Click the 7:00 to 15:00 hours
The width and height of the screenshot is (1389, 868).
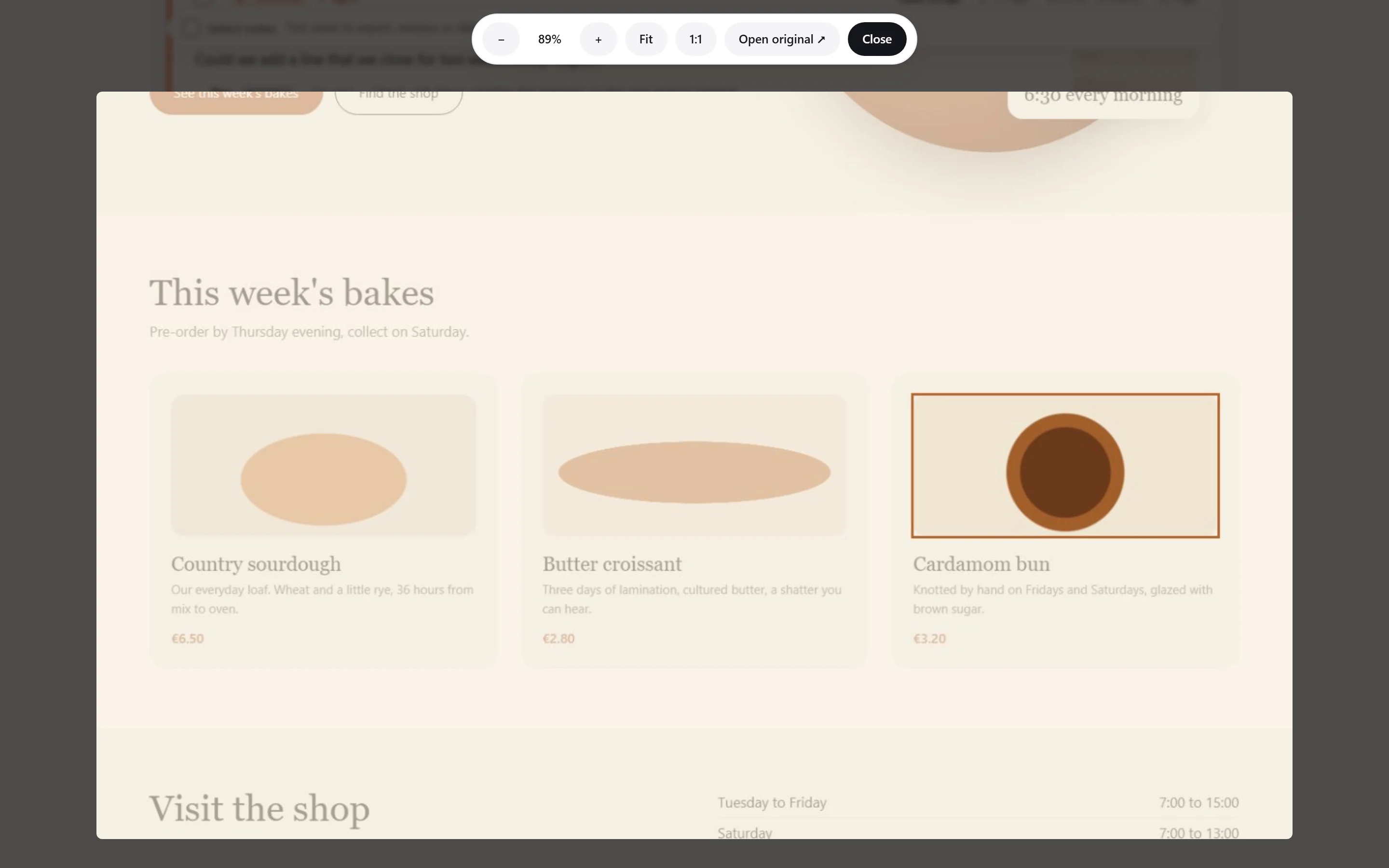pyautogui.click(x=1198, y=802)
